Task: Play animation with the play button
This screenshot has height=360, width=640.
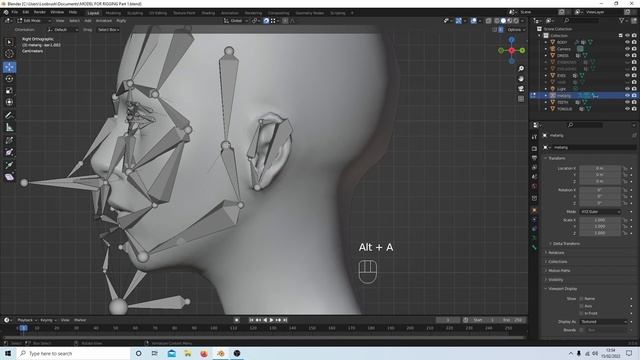Action: 272,320
